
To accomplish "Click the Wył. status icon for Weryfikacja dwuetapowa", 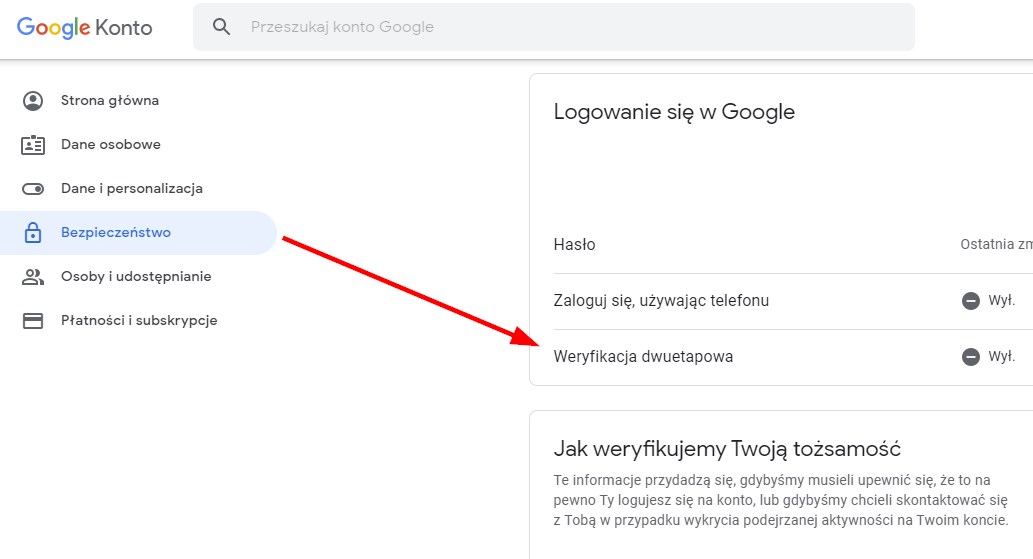I will (x=970, y=357).
